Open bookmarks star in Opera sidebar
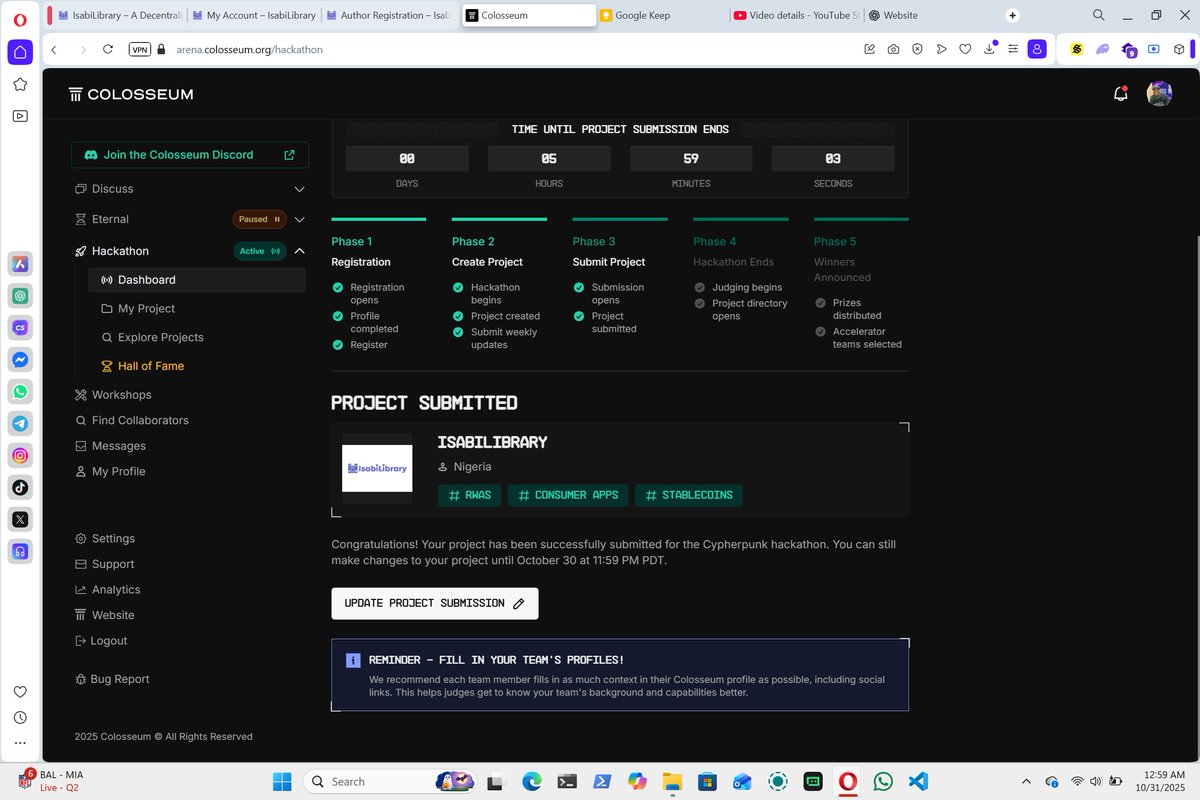This screenshot has height=800, width=1200. 20,84
